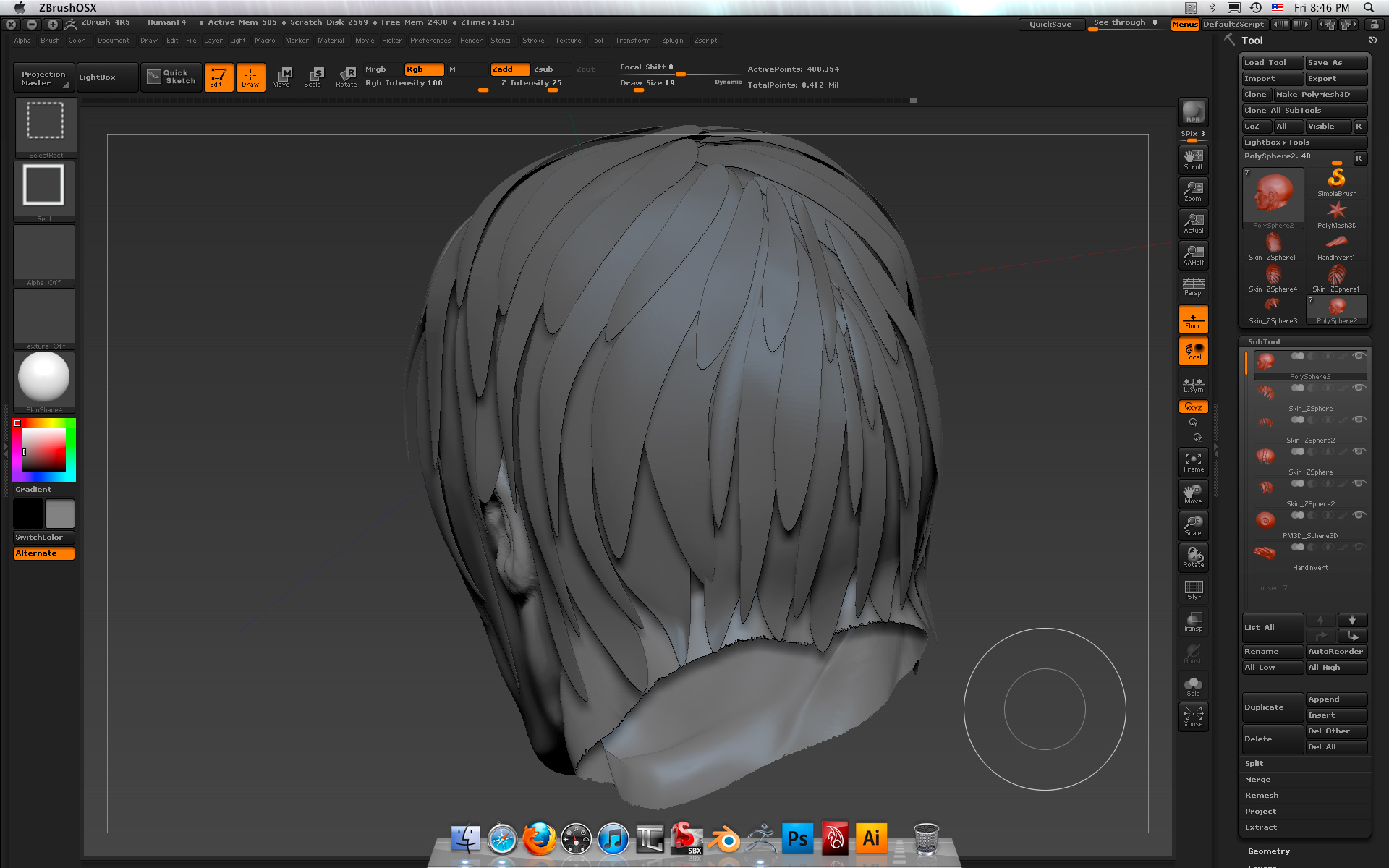The image size is (1389, 868).
Task: Open the Preferences menu
Action: point(430,41)
